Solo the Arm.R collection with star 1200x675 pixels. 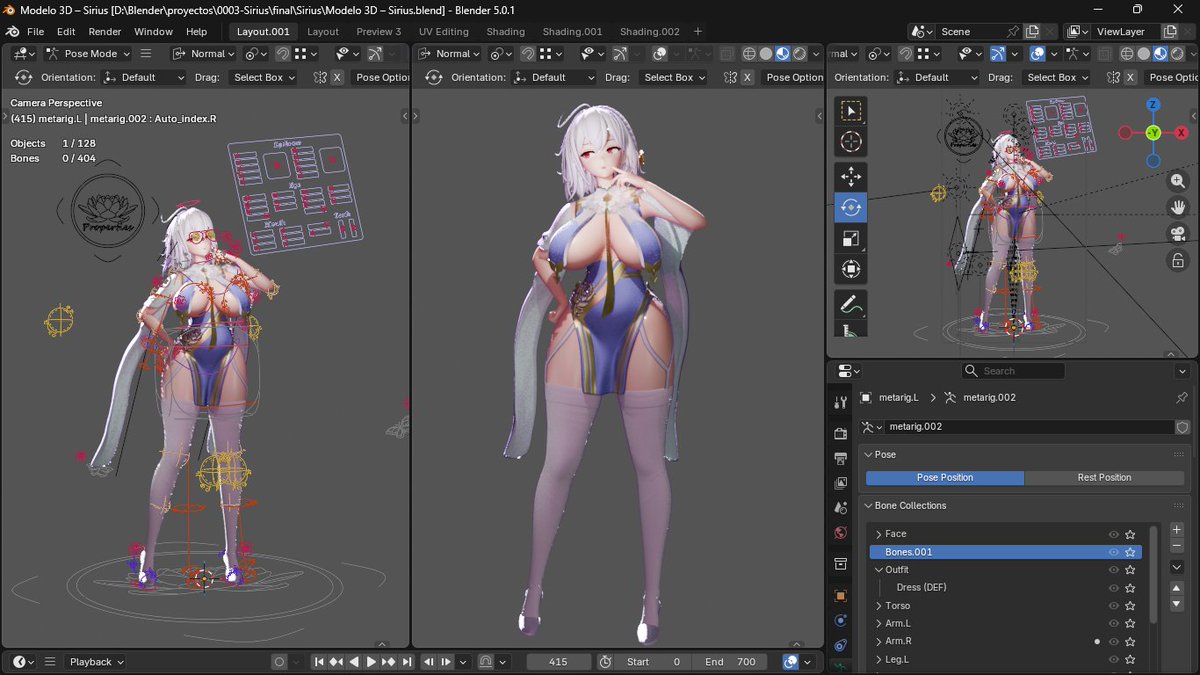1130,642
